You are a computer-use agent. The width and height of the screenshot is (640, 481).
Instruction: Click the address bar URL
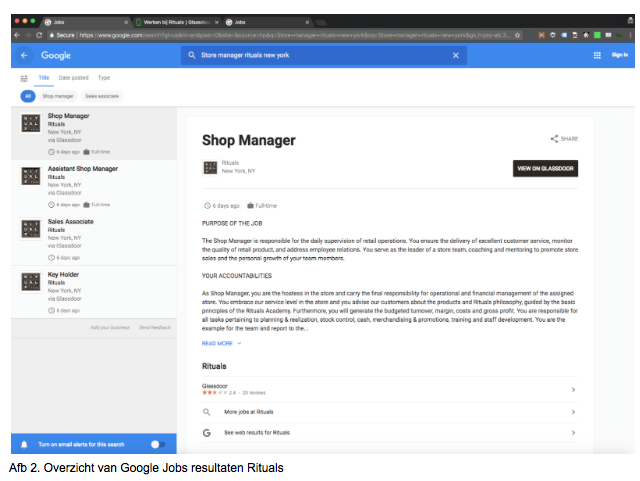click(x=294, y=35)
